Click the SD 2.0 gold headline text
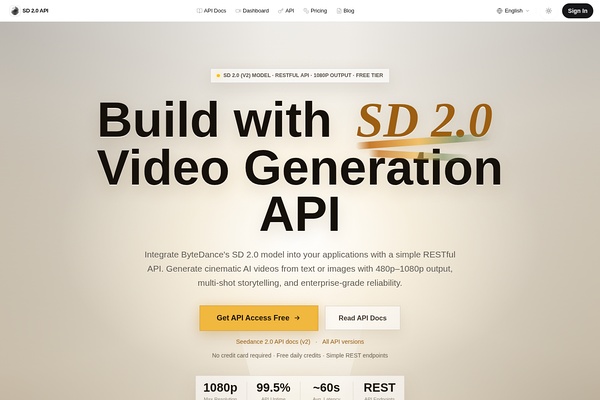 click(424, 120)
